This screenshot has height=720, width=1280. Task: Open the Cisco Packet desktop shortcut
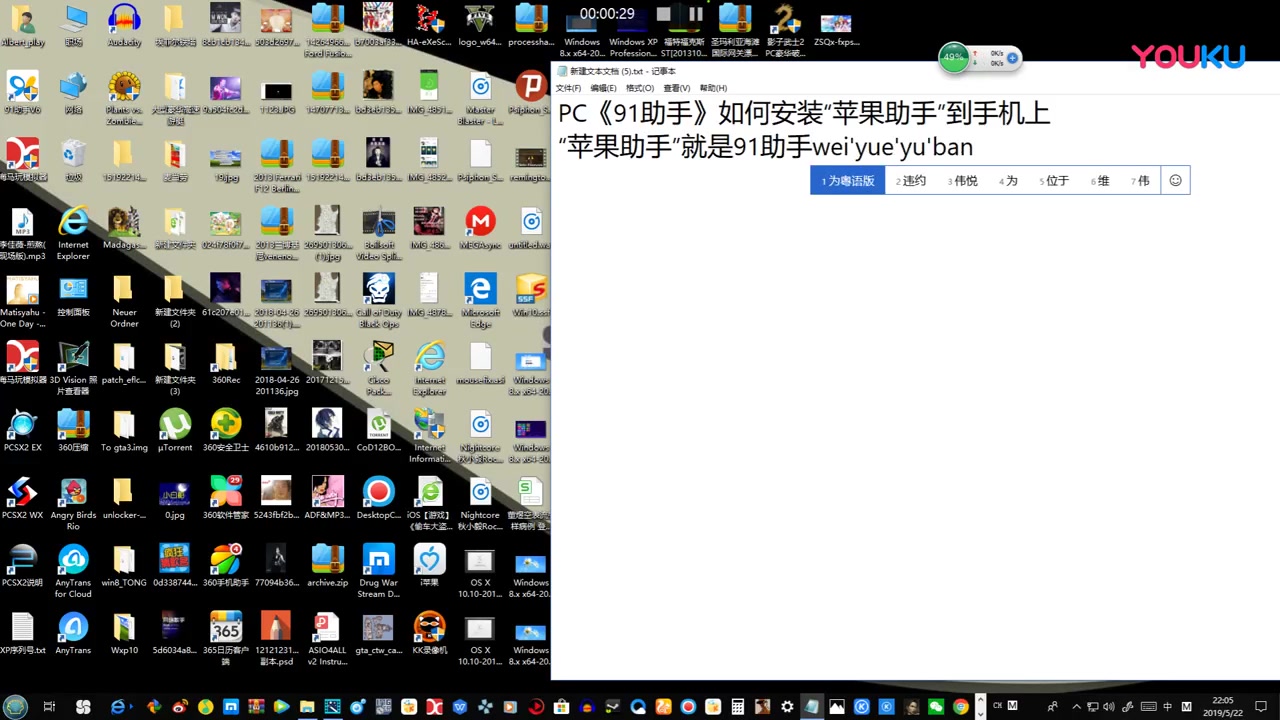coord(378,369)
